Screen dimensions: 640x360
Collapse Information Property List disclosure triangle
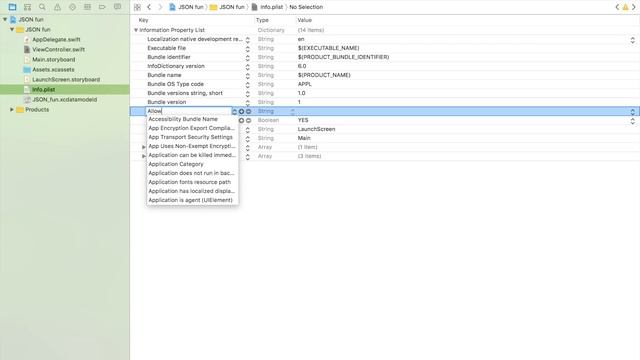click(x=136, y=30)
